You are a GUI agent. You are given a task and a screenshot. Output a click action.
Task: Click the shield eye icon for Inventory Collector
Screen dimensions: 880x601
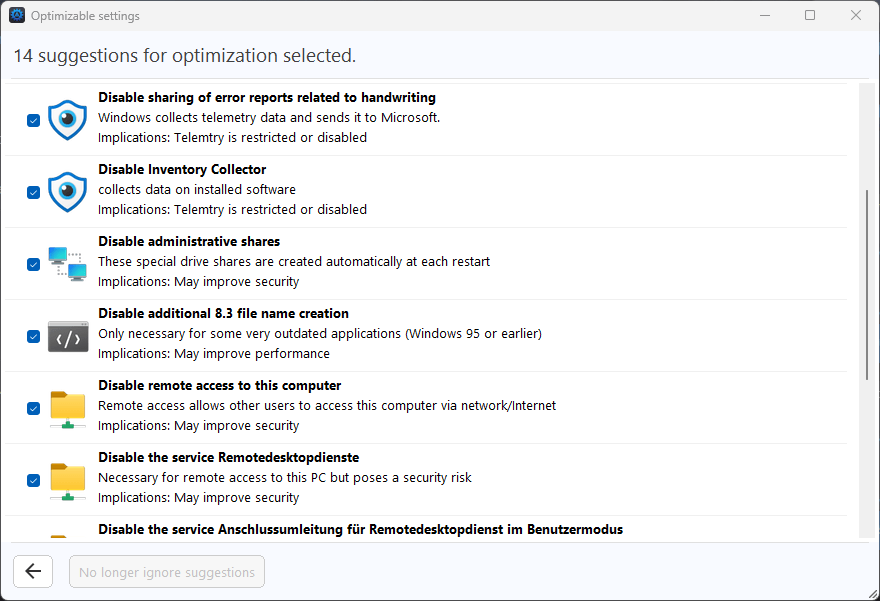point(68,191)
